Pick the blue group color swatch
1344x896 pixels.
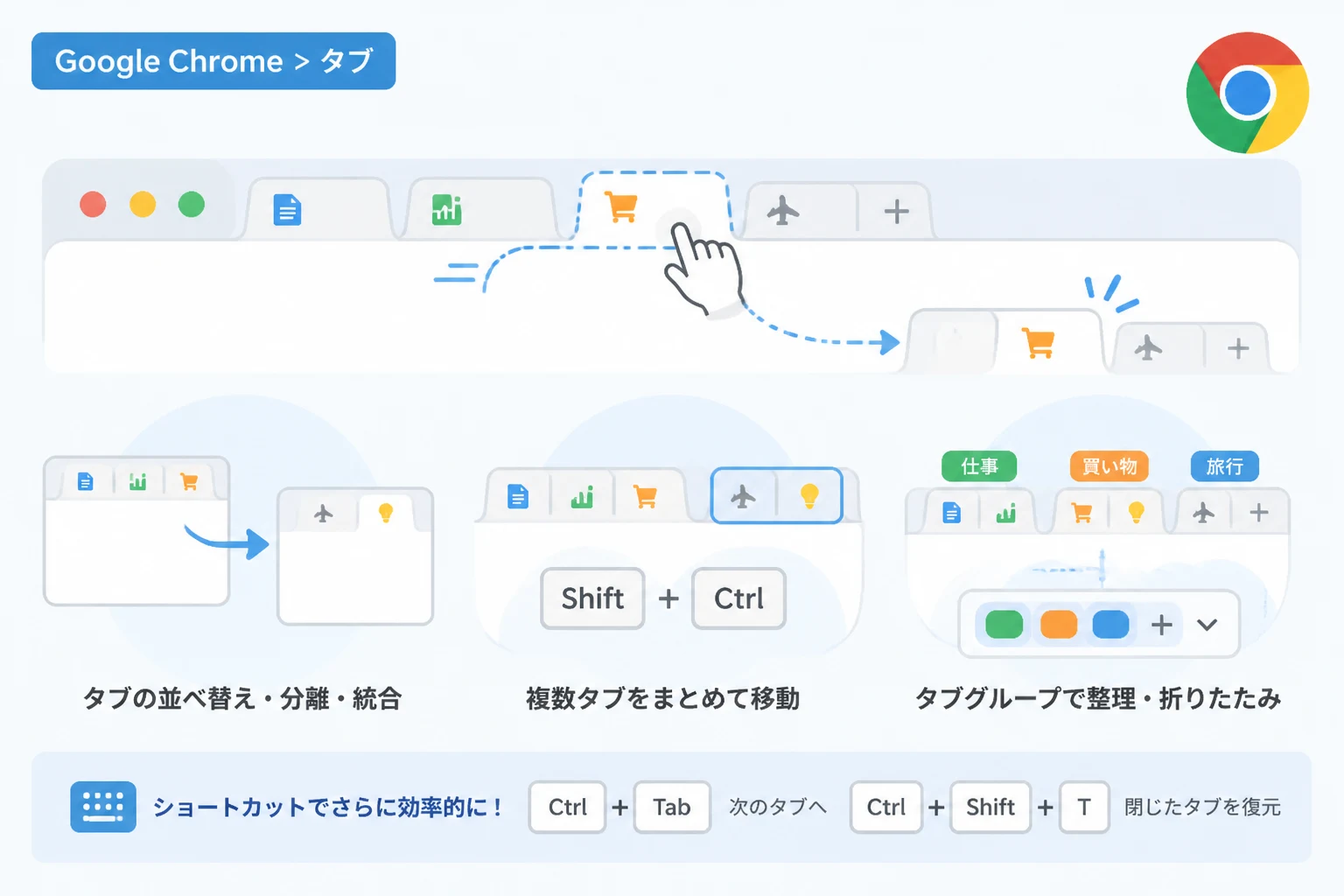(x=1111, y=625)
